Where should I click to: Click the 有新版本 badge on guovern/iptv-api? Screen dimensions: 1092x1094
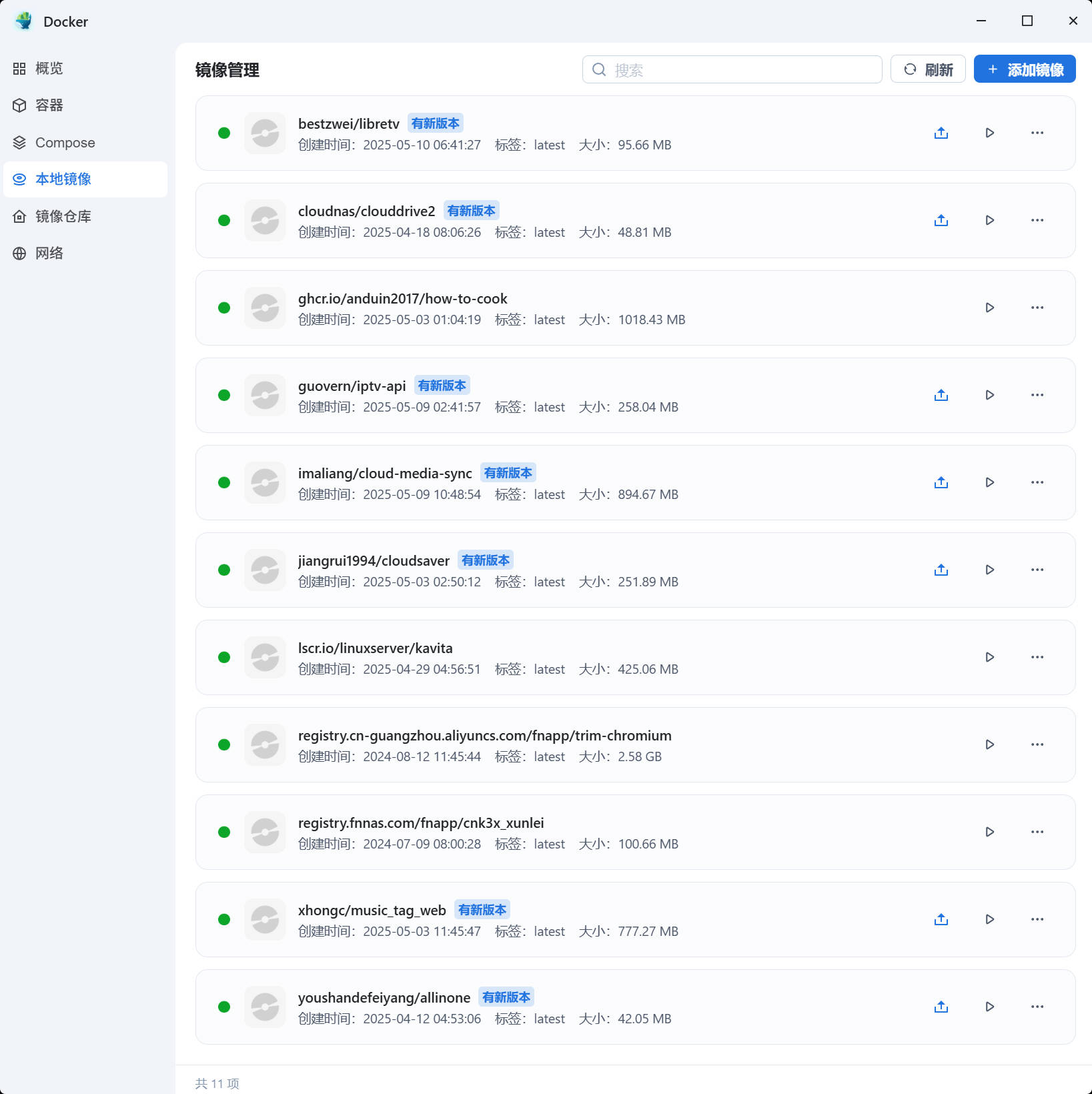click(x=442, y=386)
